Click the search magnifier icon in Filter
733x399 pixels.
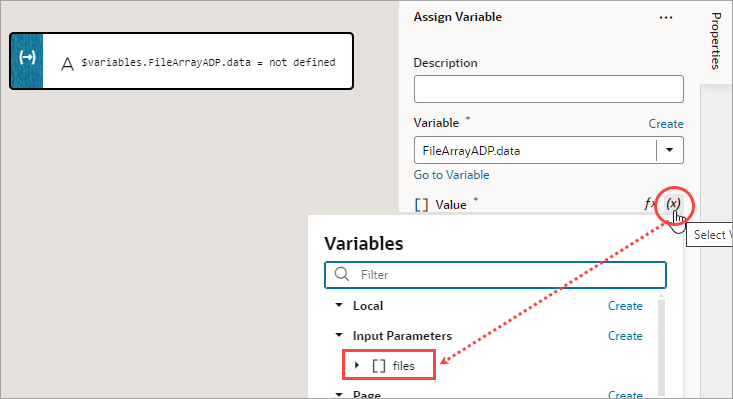point(342,274)
